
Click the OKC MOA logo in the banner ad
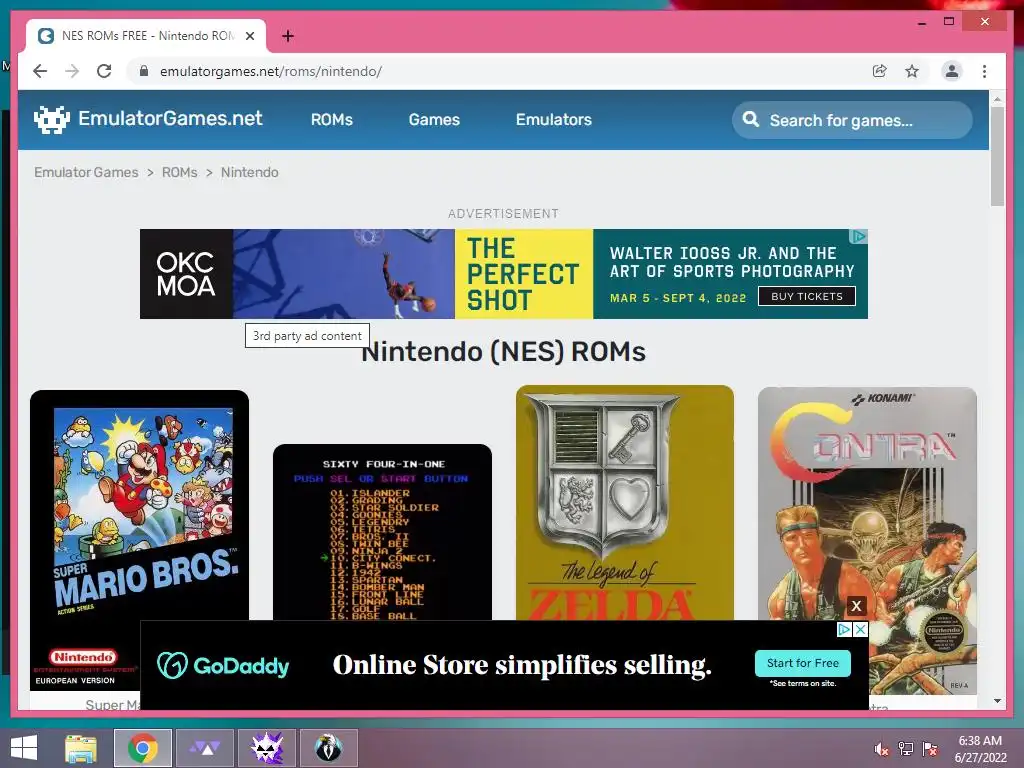tap(186, 274)
